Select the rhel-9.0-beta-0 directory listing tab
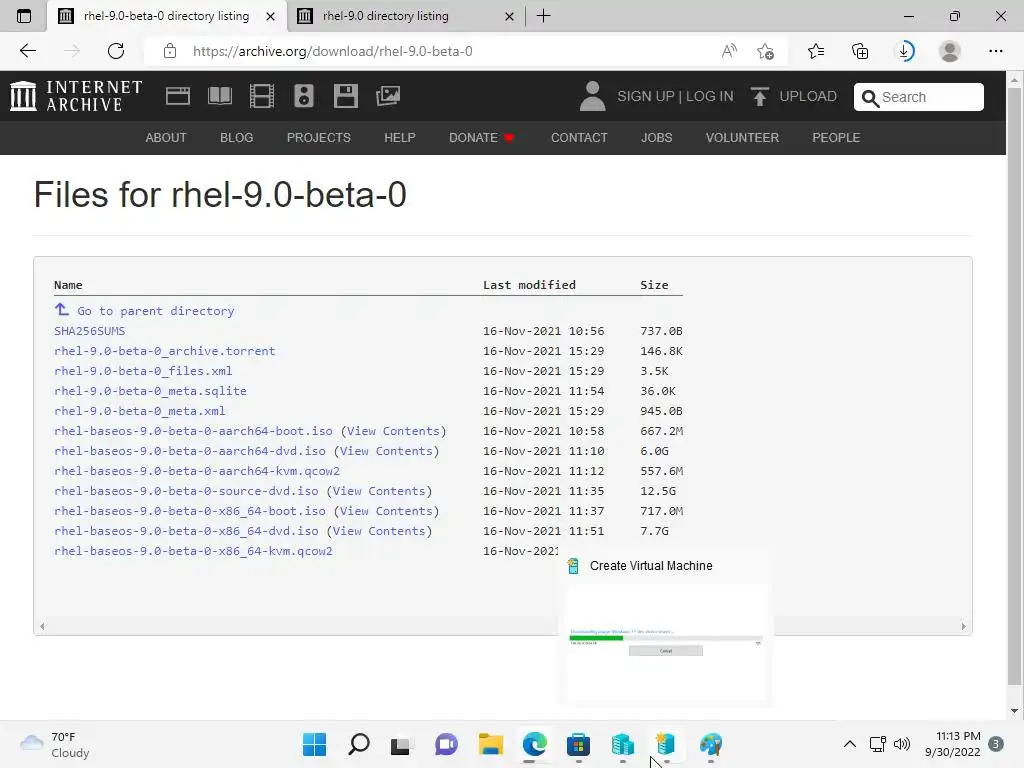The image size is (1024, 768). [167, 16]
